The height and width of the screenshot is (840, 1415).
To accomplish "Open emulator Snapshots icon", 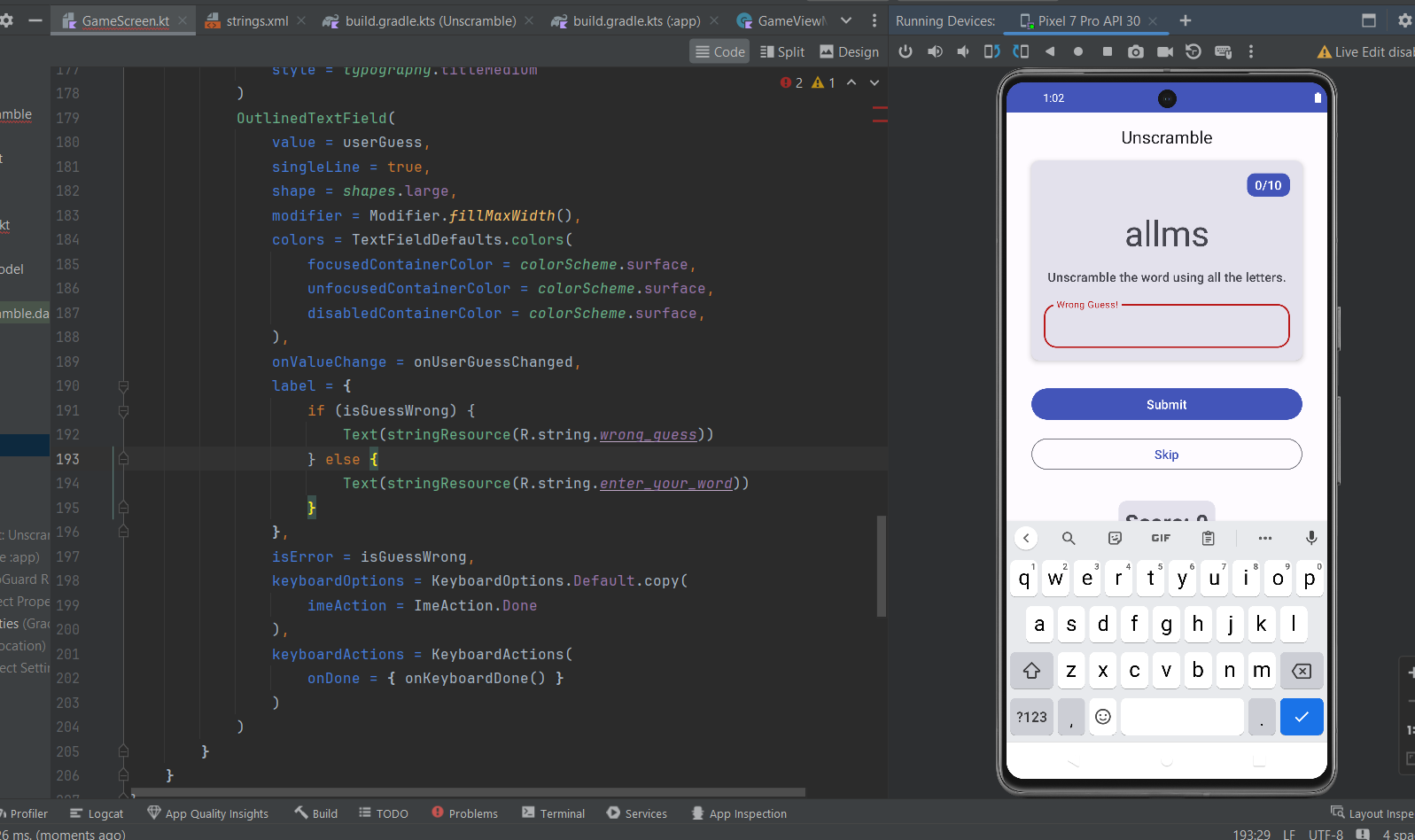I will (x=1193, y=51).
